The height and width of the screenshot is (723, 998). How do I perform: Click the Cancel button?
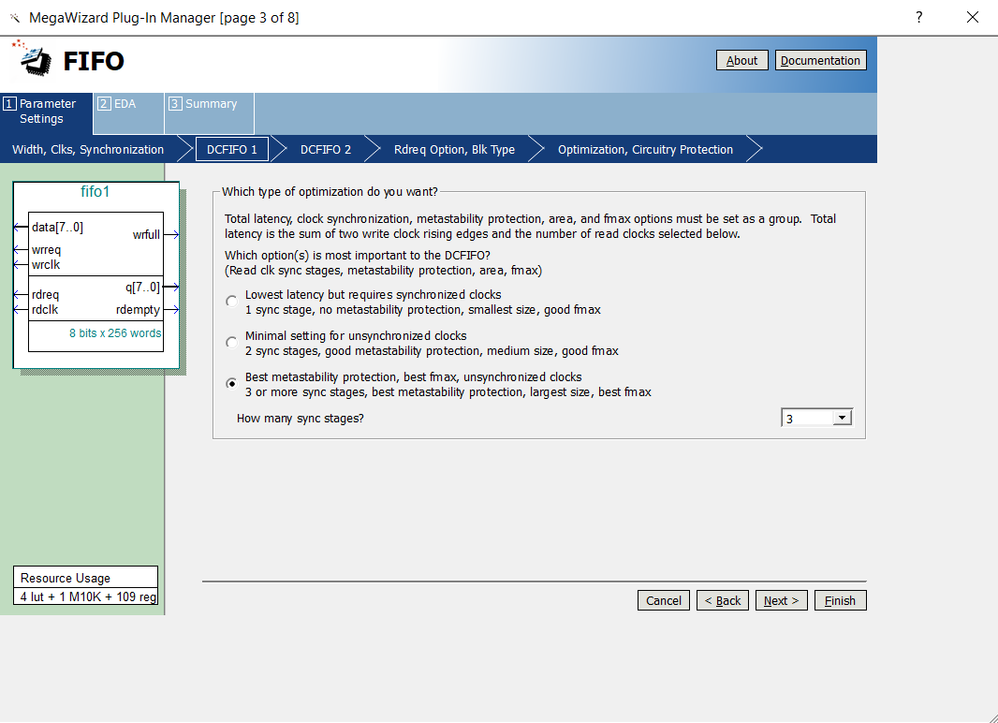coord(663,600)
